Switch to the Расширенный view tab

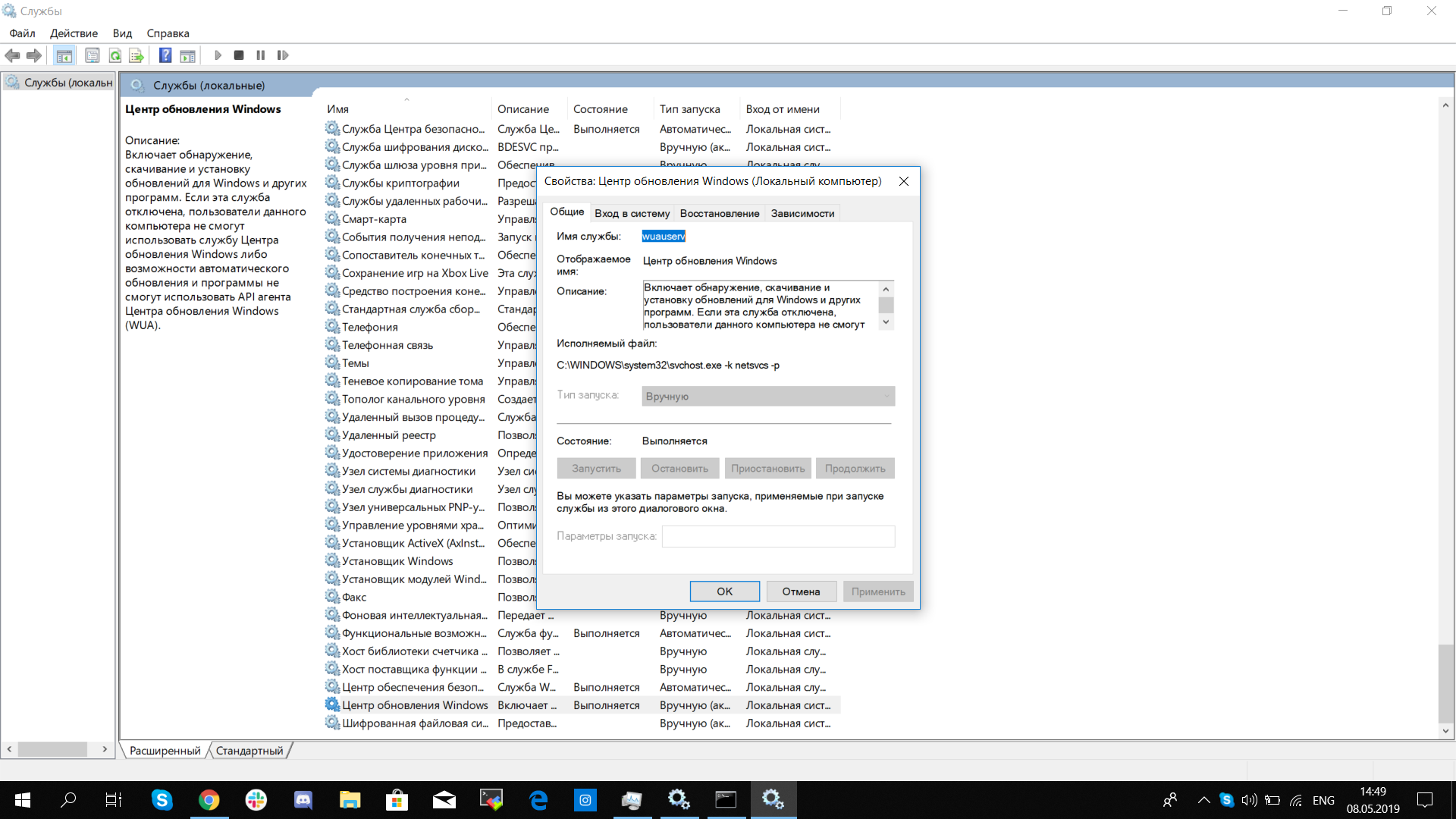point(165,751)
